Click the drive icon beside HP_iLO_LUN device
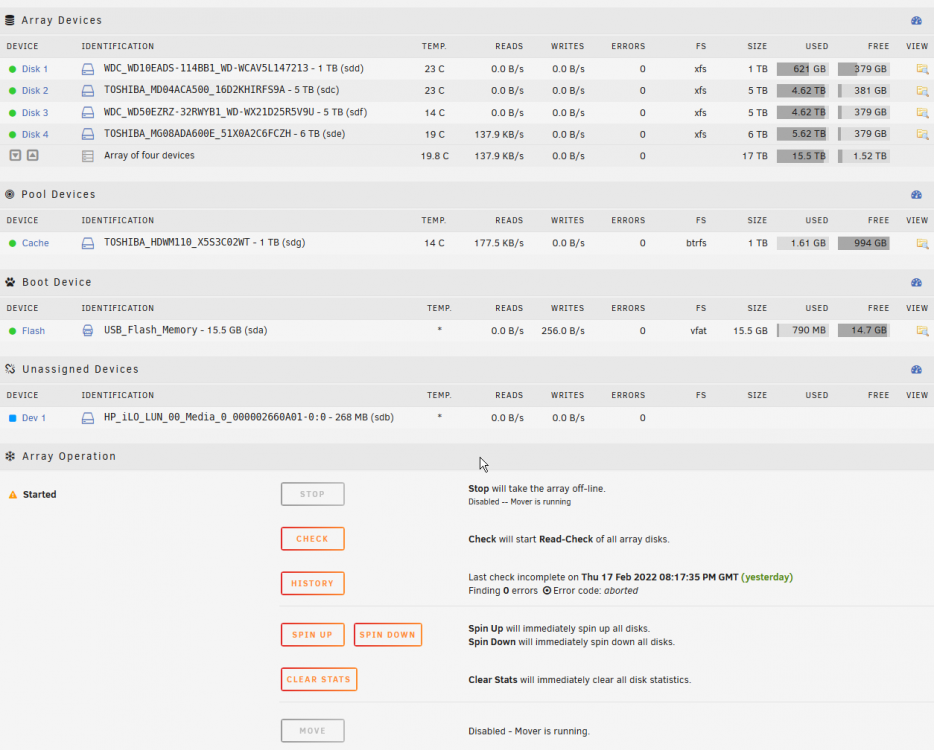 (88, 418)
